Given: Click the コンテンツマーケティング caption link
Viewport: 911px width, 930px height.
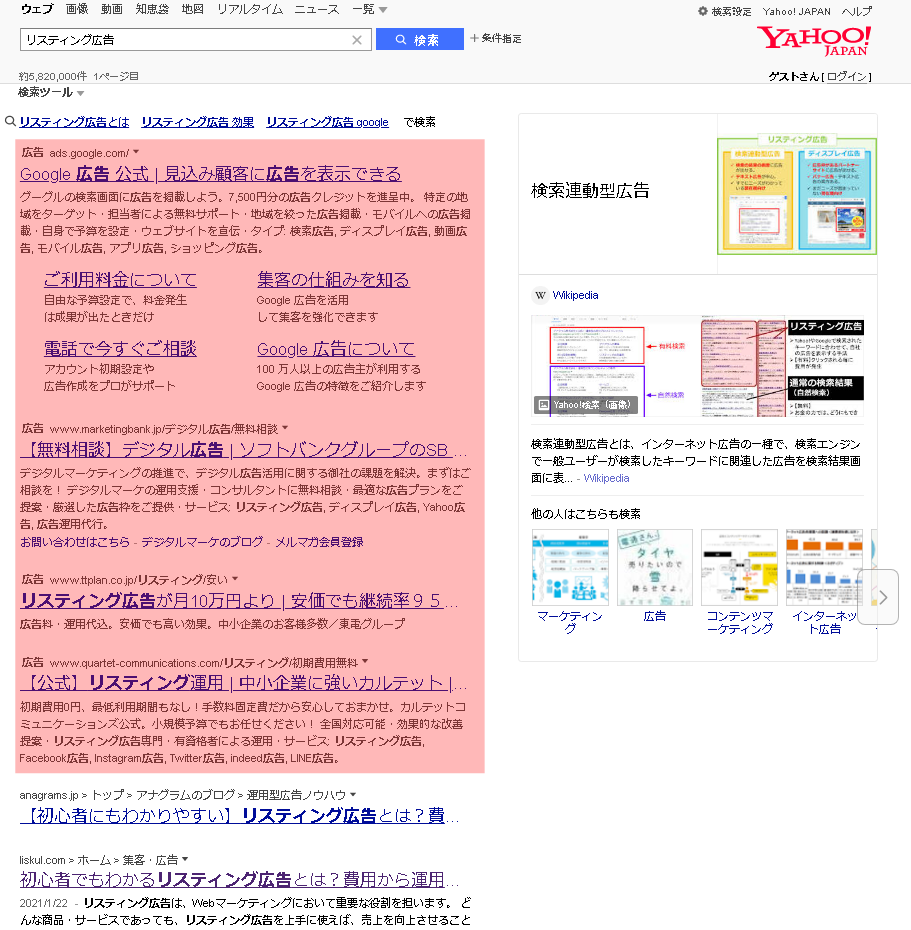Looking at the screenshot, I should click(x=740, y=622).
